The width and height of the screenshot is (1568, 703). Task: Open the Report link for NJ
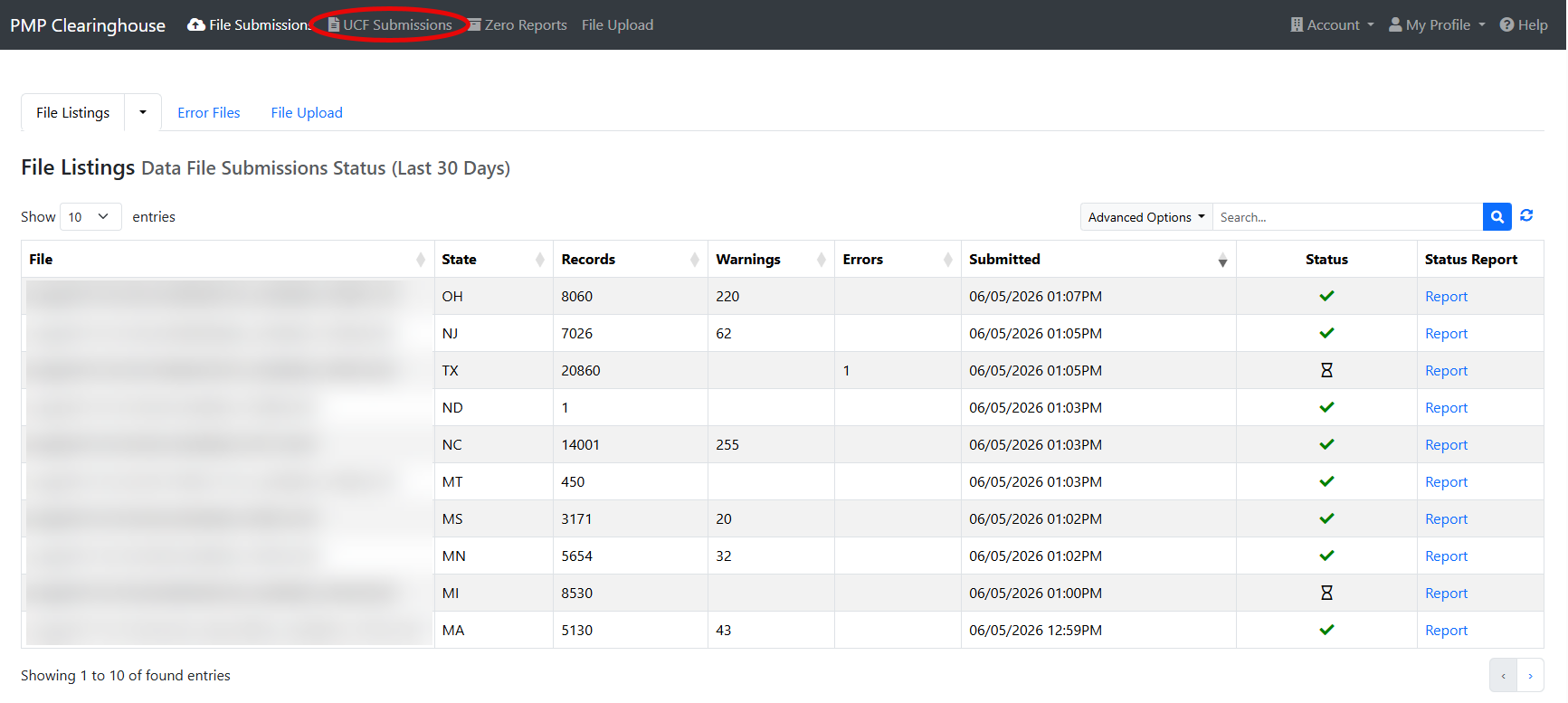coord(1446,334)
